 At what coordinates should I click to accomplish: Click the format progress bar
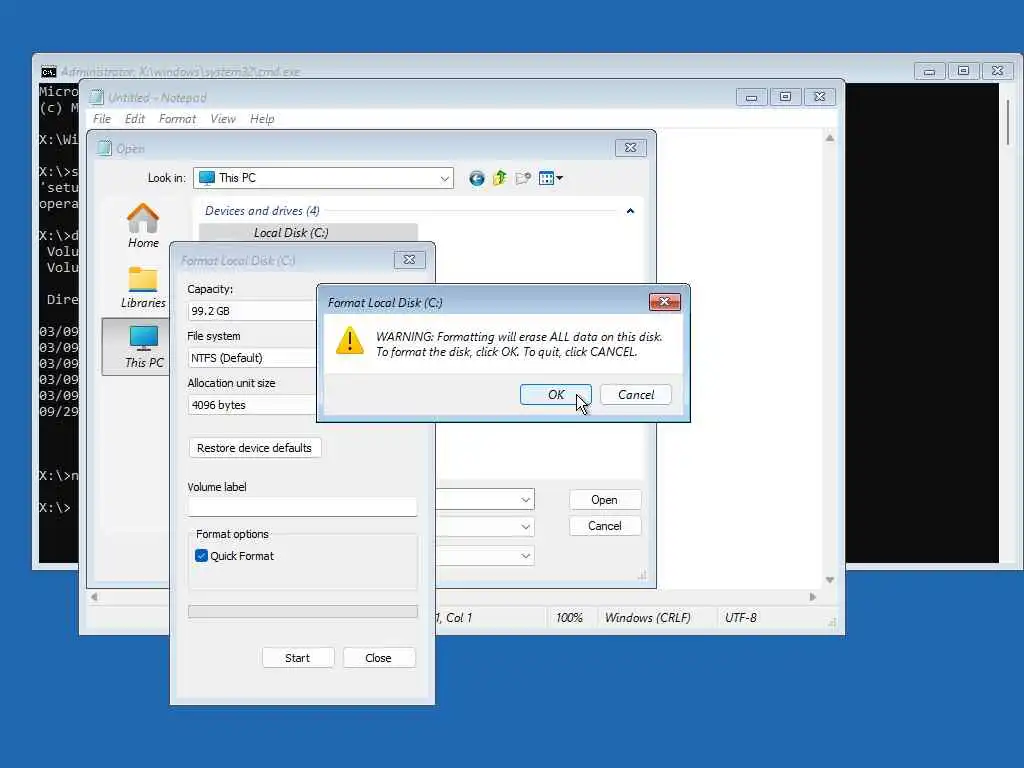point(302,611)
